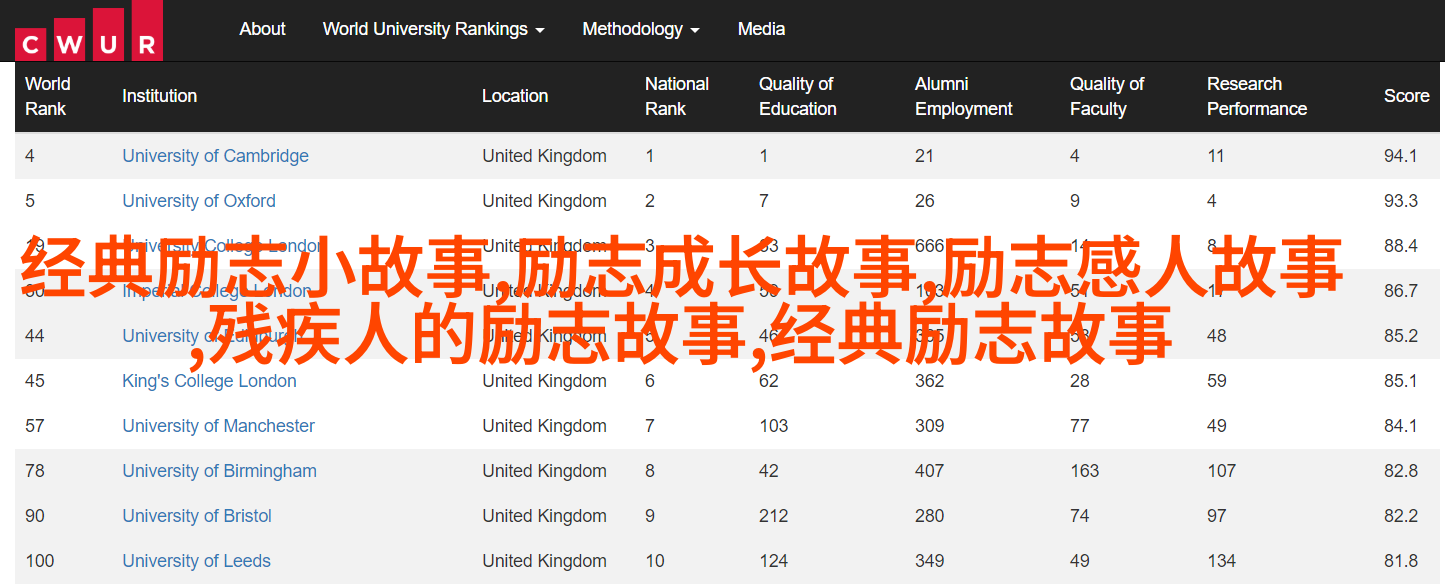
Task: Click Birmingham's research performance value 107
Action: pos(1222,471)
